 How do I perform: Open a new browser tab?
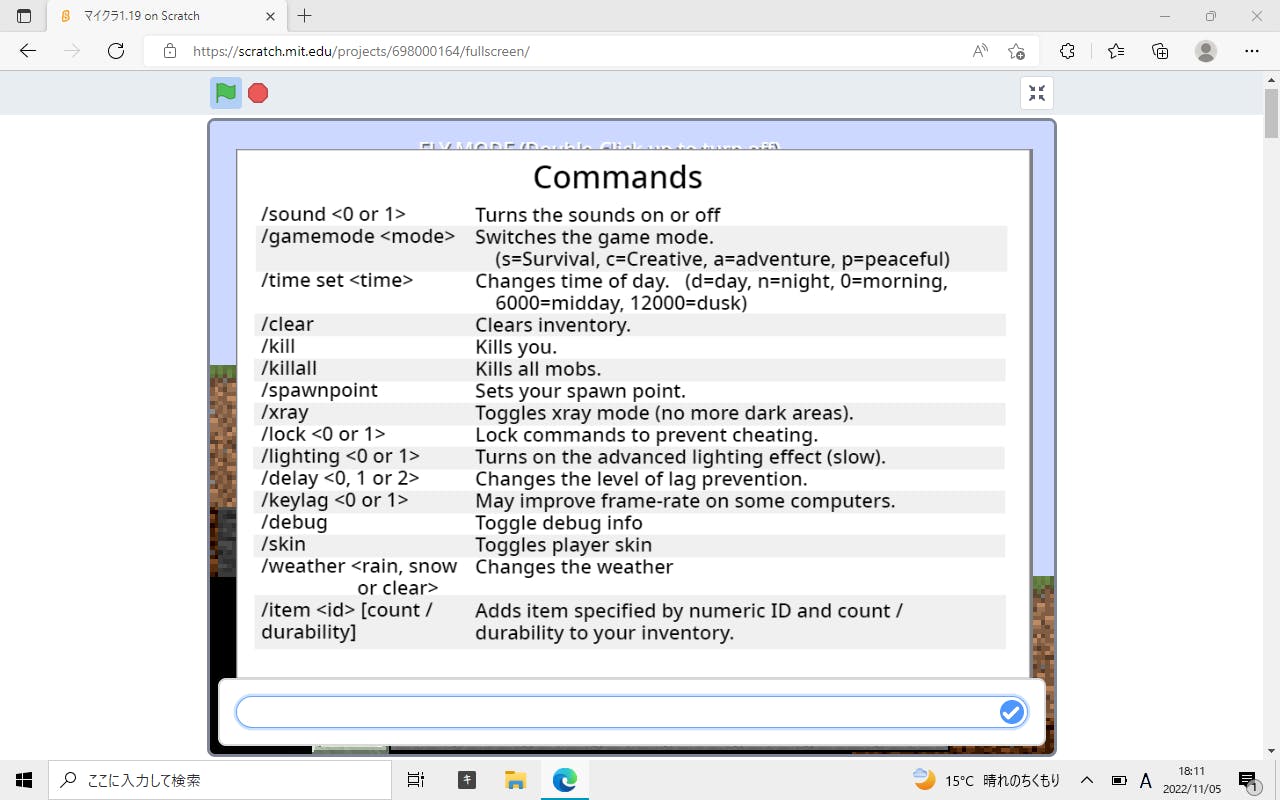(305, 16)
